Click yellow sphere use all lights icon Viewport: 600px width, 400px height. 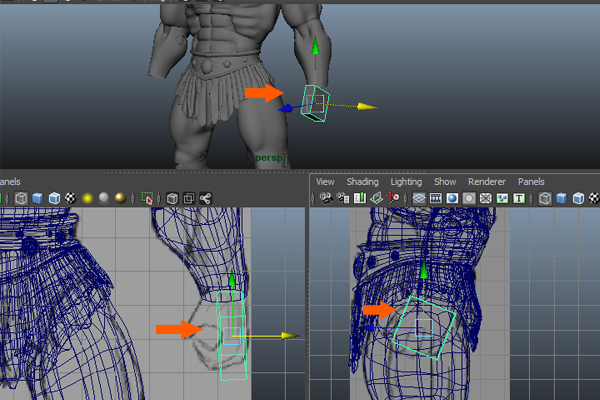click(87, 199)
